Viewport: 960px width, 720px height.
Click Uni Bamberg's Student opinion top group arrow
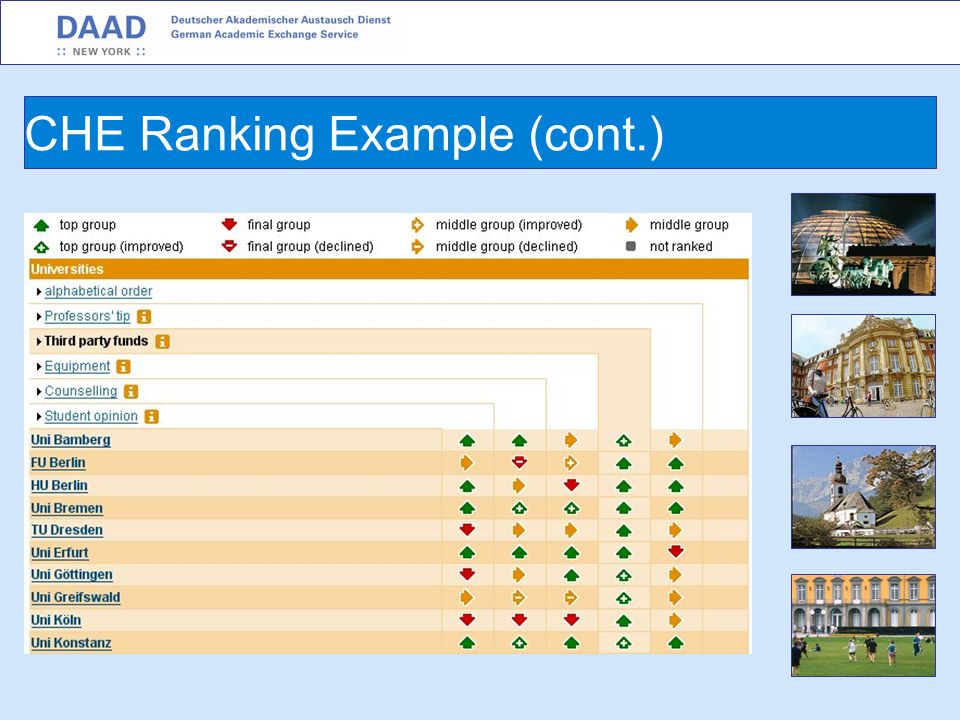(467, 440)
